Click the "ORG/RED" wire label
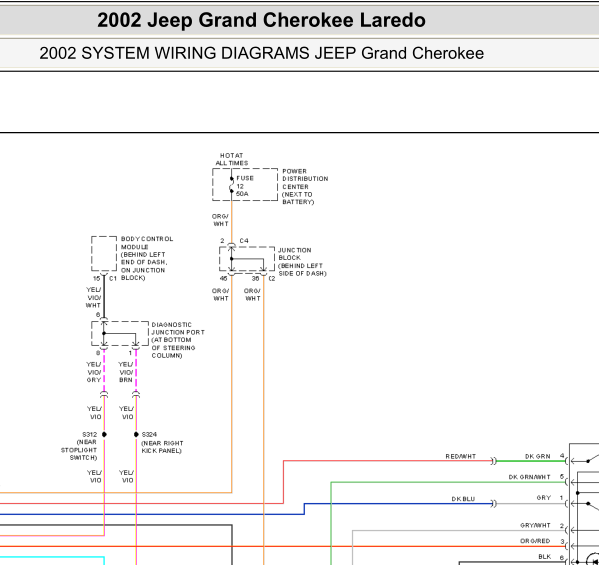The height and width of the screenshot is (565, 599). [x=535, y=541]
